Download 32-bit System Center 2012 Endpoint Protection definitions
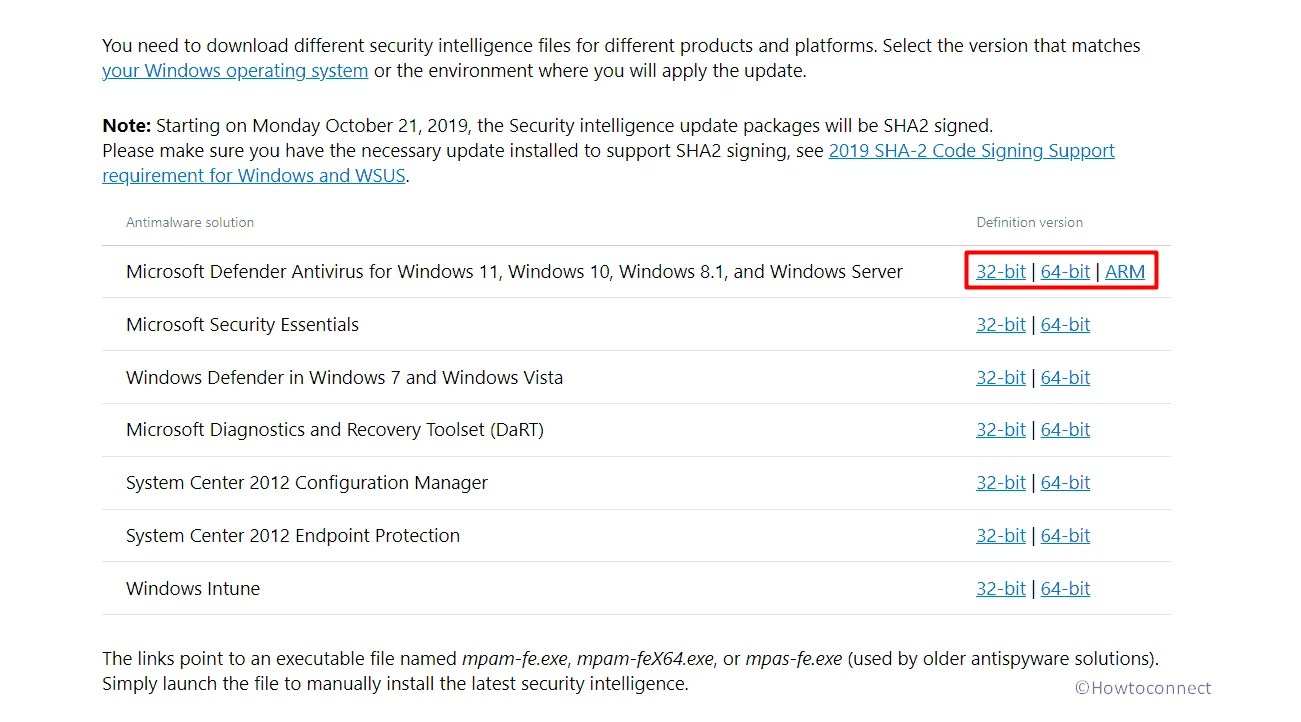1301x722 pixels. (1000, 535)
